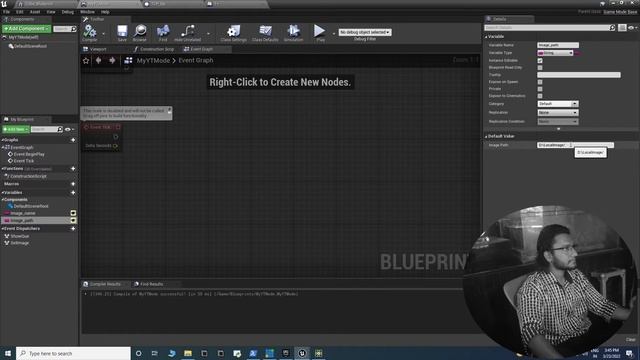Image resolution: width=640 pixels, height=360 pixels.
Task: Add new Event Dispatcher with plus icon
Action: coord(73,229)
